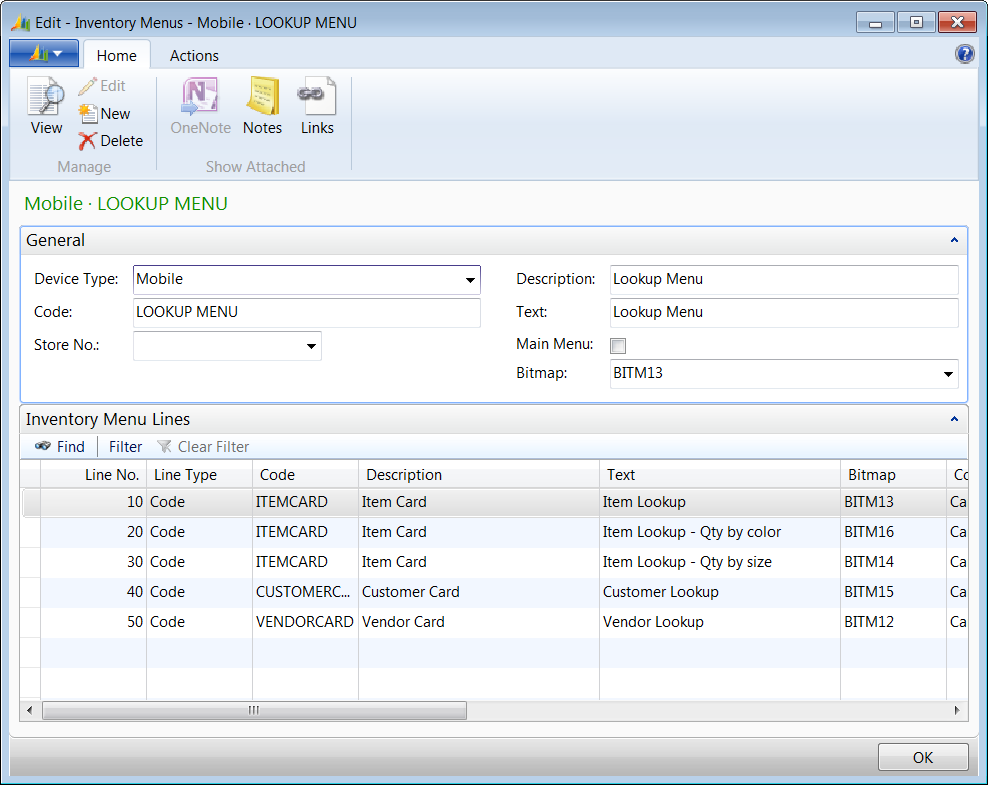The image size is (988, 785).
Task: Select the Home ribbon tab
Action: (117, 56)
